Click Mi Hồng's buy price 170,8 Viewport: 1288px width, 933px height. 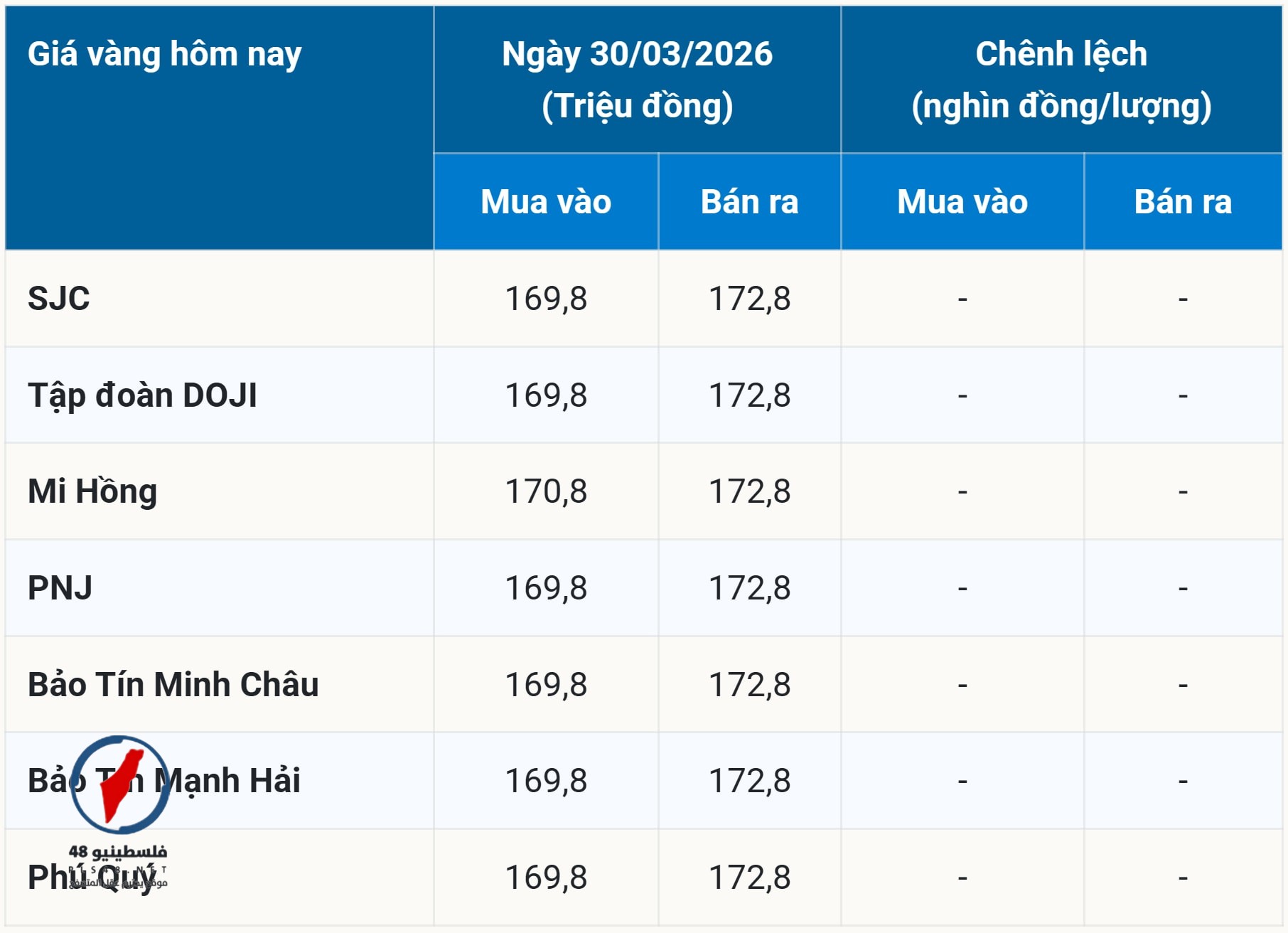pyautogui.click(x=545, y=491)
